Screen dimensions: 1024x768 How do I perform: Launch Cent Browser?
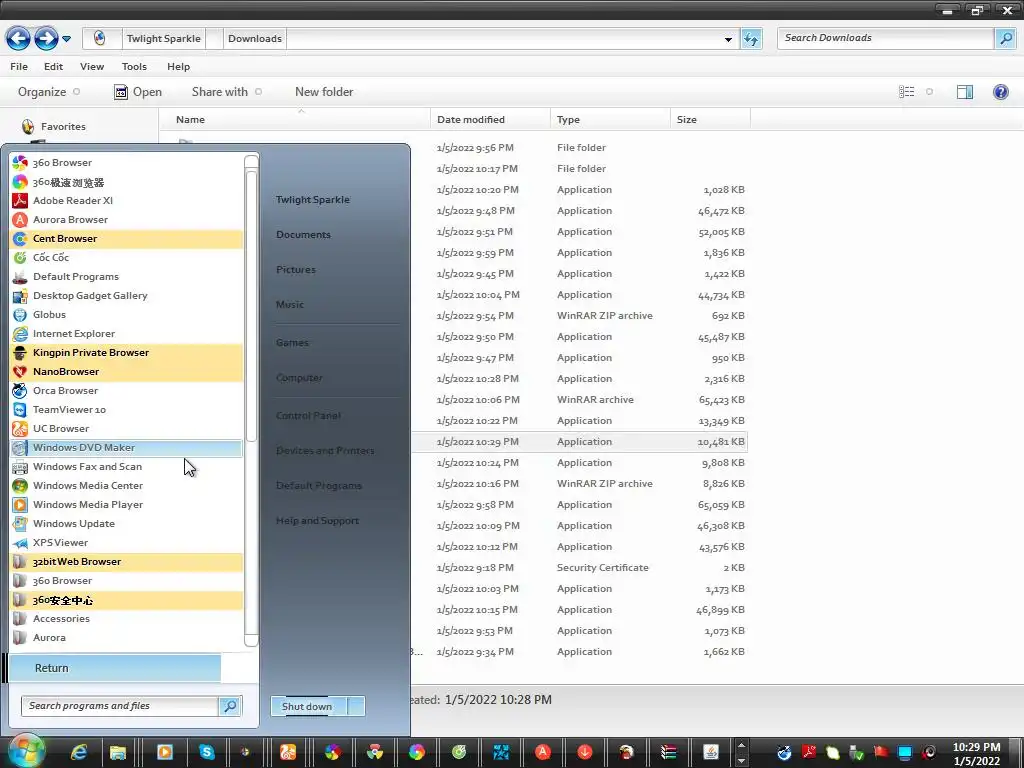[127, 238]
